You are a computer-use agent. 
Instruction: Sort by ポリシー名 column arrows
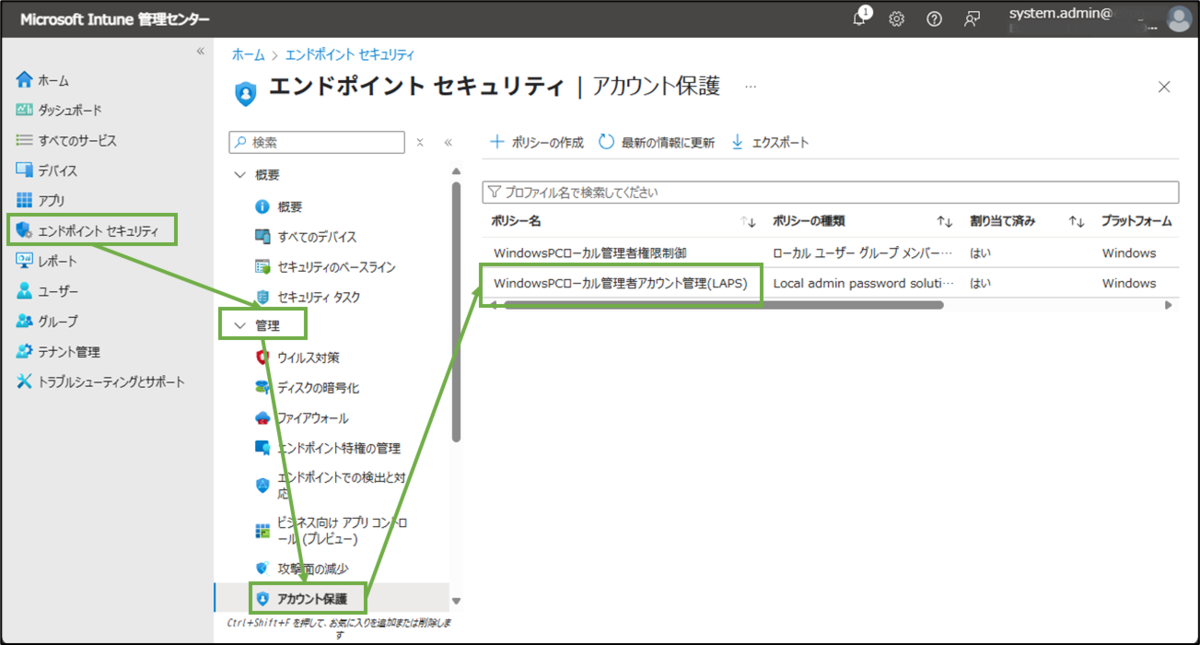pyautogui.click(x=747, y=221)
